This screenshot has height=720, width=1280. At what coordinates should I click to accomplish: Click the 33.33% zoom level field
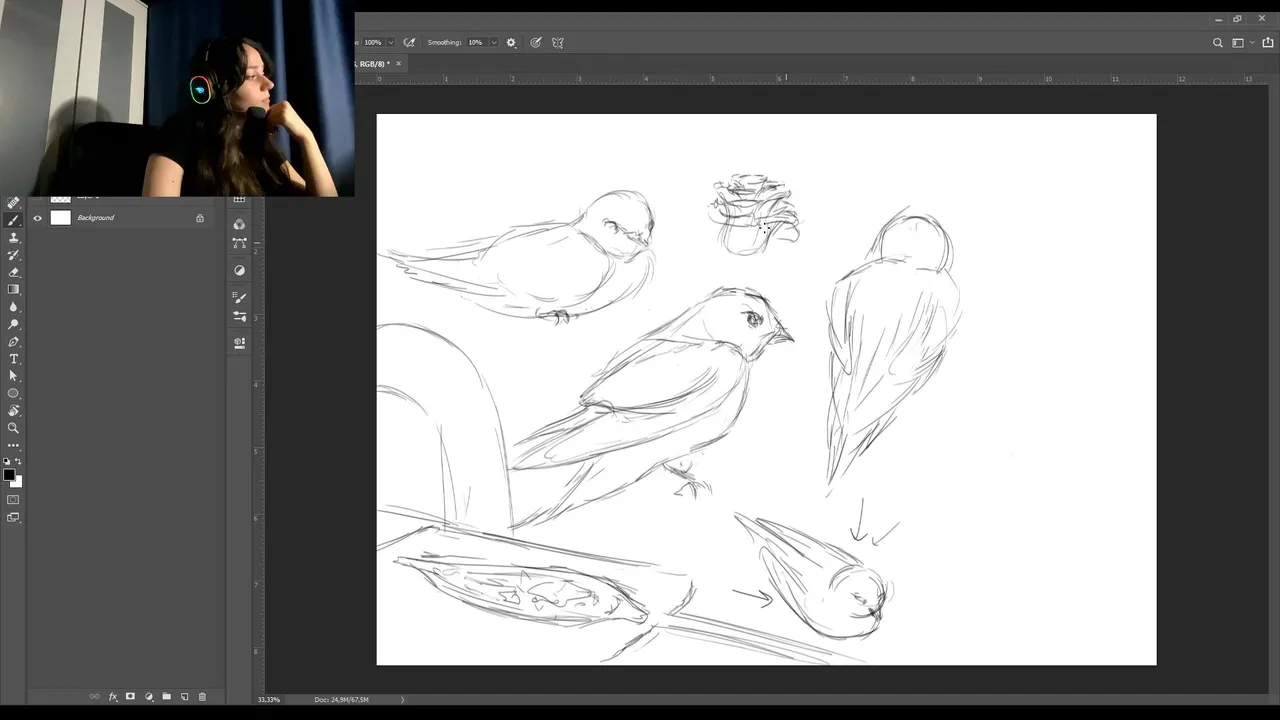tap(269, 699)
